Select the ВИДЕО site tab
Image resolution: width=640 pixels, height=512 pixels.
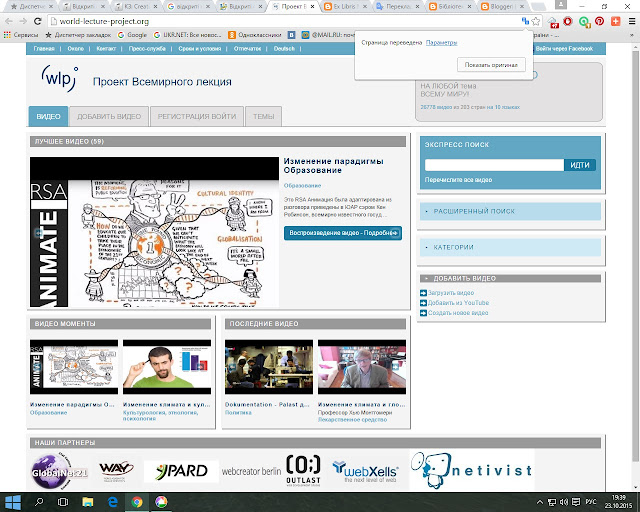point(48,116)
